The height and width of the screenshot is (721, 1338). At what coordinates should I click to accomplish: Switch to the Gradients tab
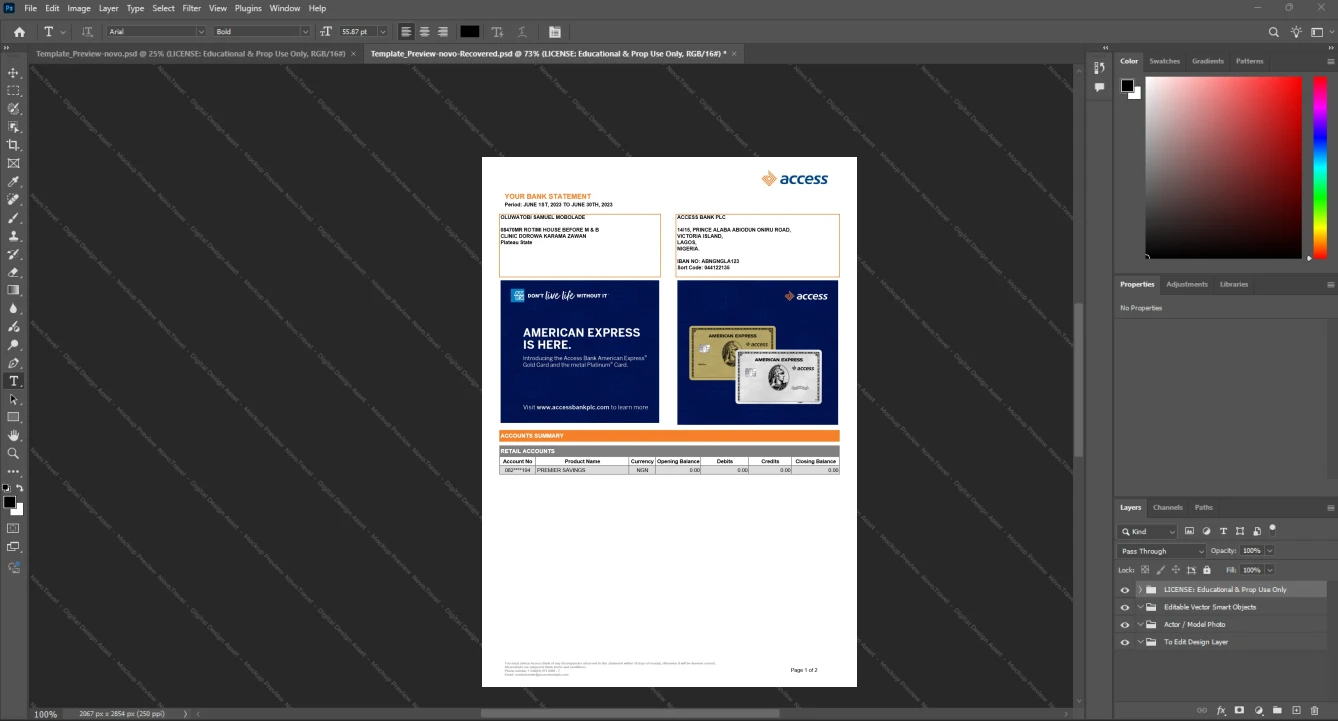pyautogui.click(x=1208, y=61)
